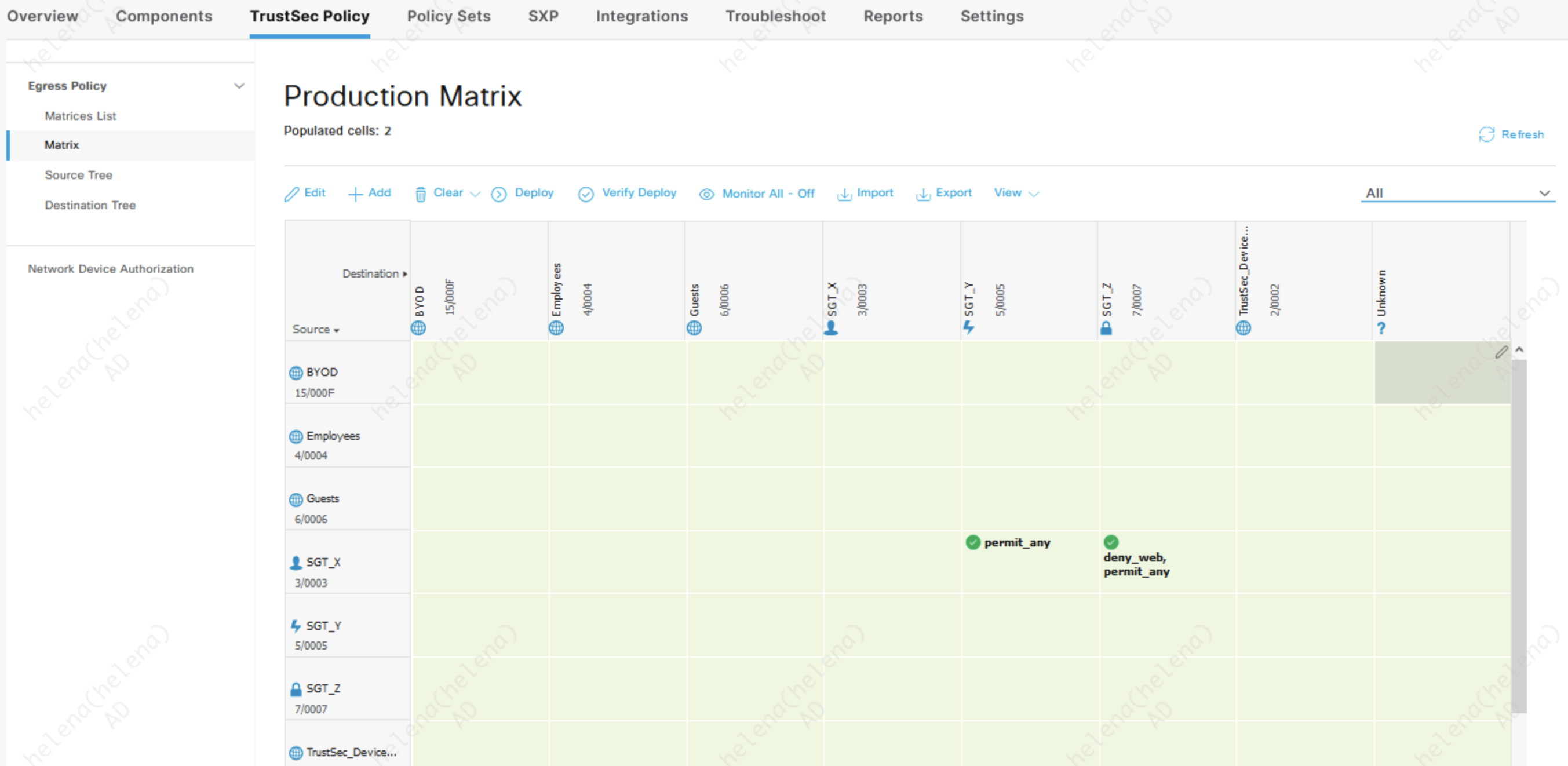
Task: Click the matrix vertical scrollbar
Action: point(1519,535)
